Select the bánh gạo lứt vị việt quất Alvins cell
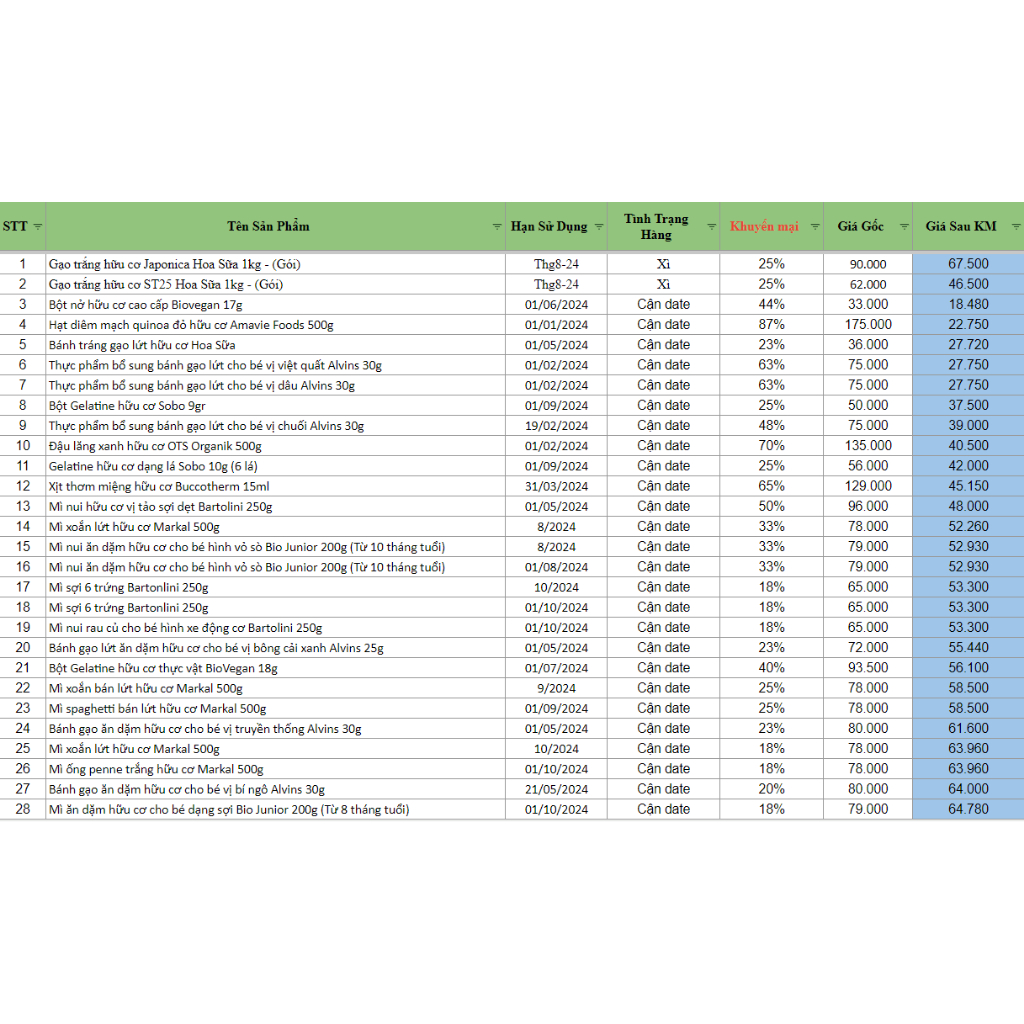Viewport: 1024px width, 1024px height. [x=276, y=365]
